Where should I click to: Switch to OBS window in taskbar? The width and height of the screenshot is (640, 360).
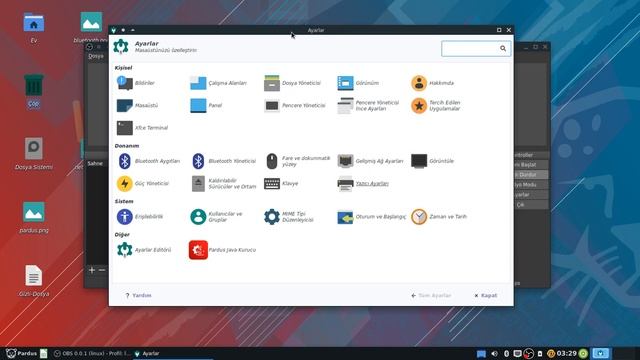coord(92,353)
